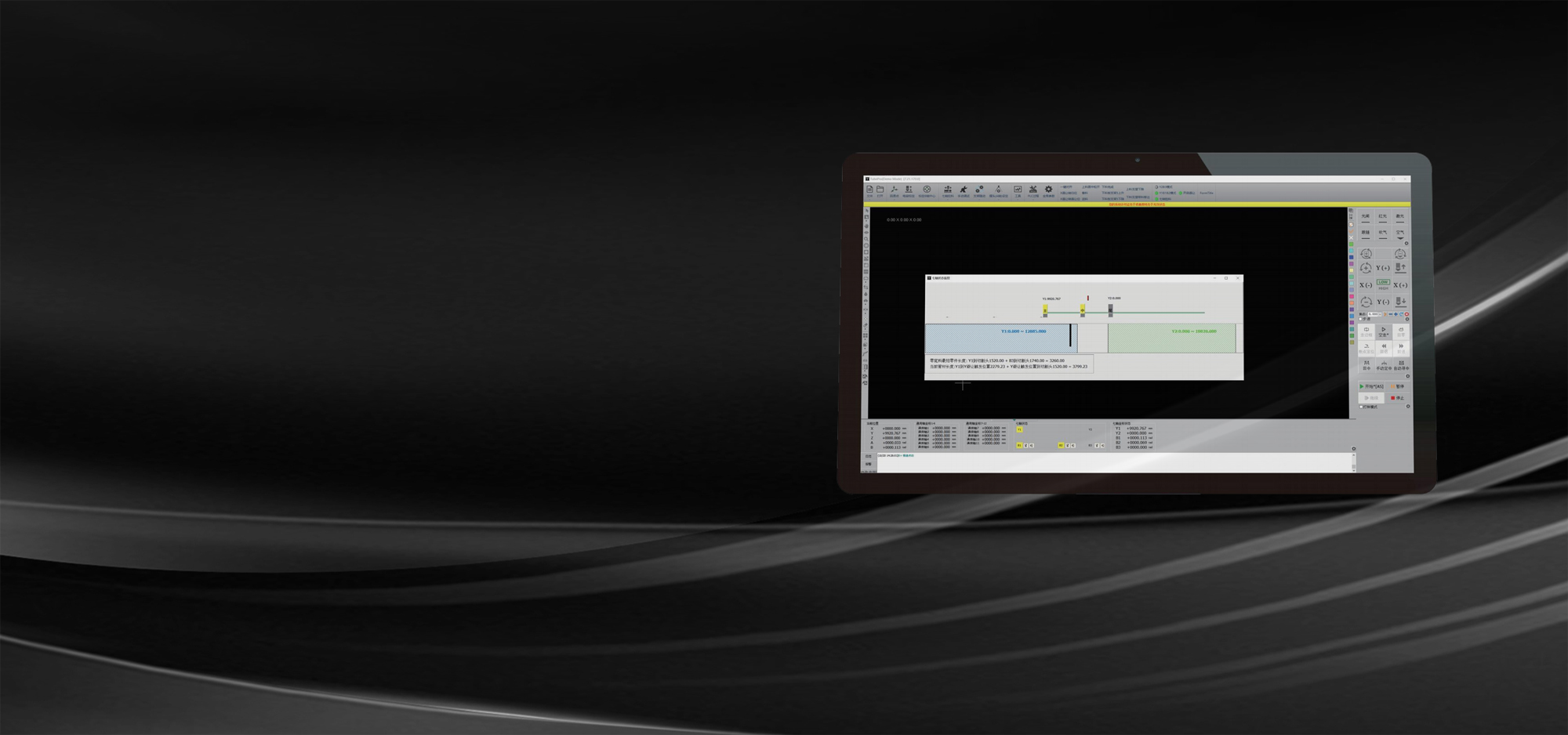
Task: Tick the checkbox under the 停止 button
Action: click(1362, 407)
